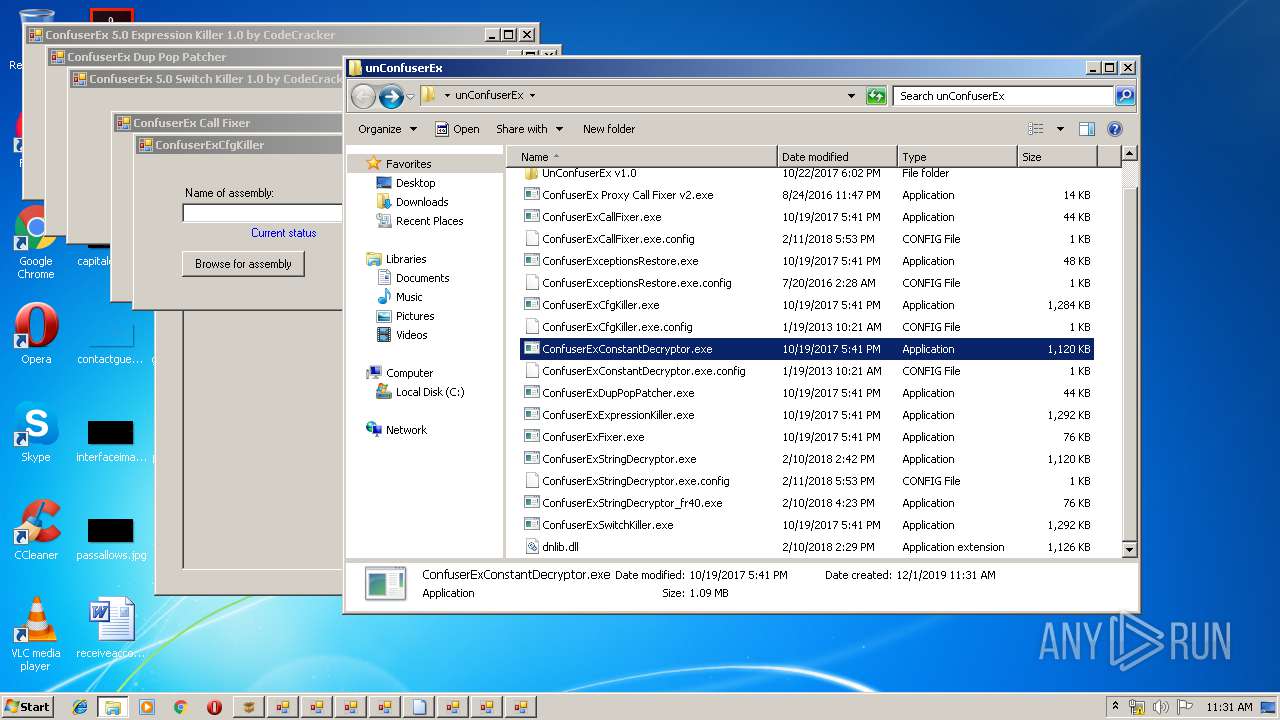The image size is (1280, 720).
Task: Select ConfuserExFixer.exe file
Action: click(807, 437)
